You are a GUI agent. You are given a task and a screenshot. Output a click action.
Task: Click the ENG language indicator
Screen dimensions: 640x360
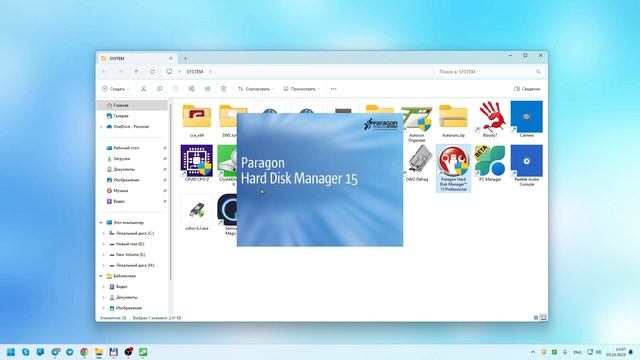point(577,352)
